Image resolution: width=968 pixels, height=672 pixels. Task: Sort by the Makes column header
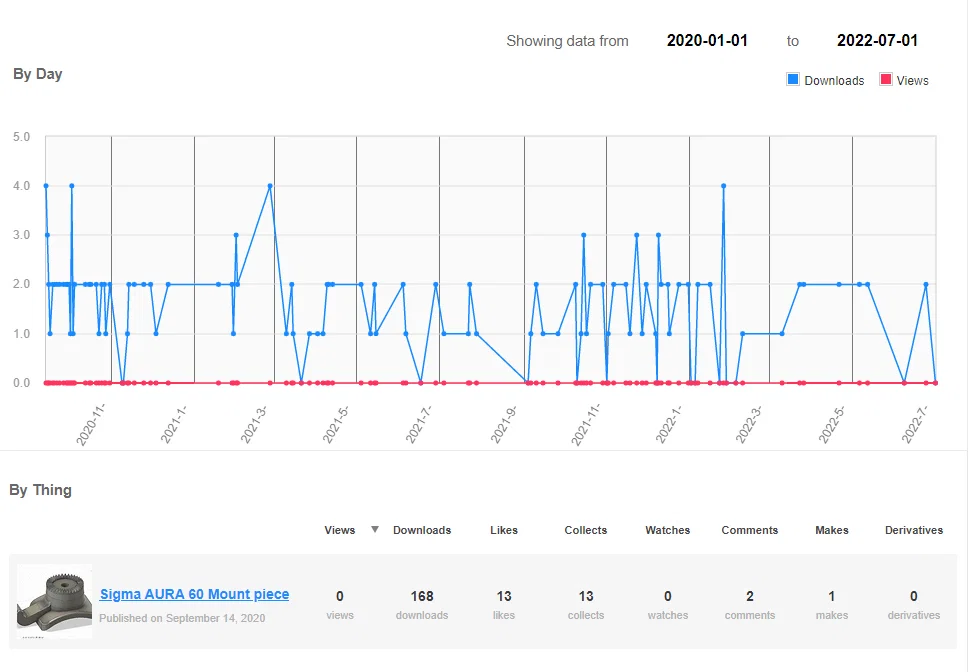pyautogui.click(x=832, y=530)
